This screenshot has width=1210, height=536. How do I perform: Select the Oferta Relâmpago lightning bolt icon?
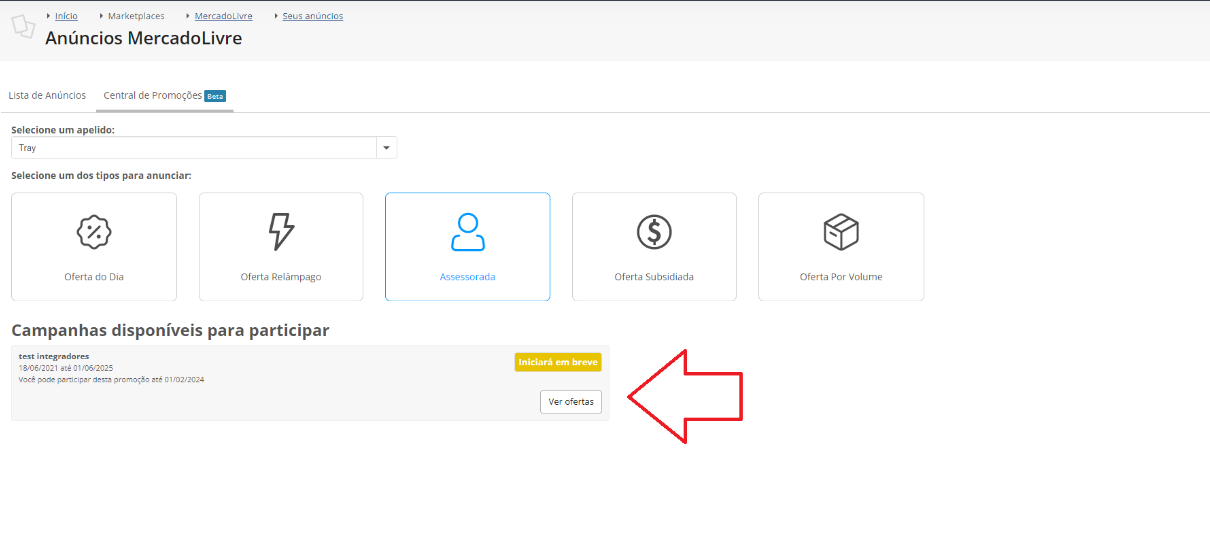(x=281, y=232)
